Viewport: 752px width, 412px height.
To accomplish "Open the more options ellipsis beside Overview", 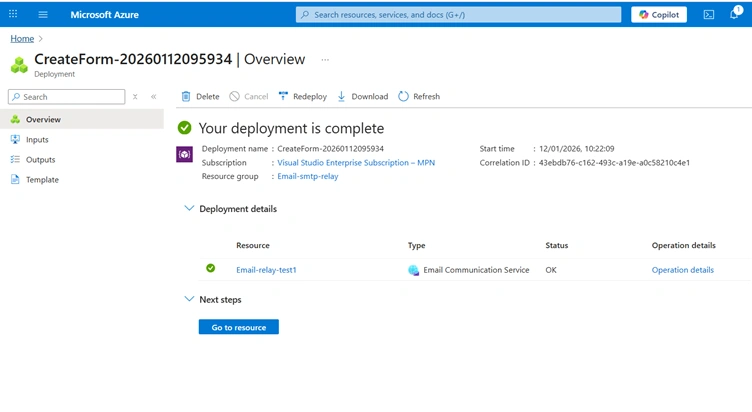I will [325, 59].
